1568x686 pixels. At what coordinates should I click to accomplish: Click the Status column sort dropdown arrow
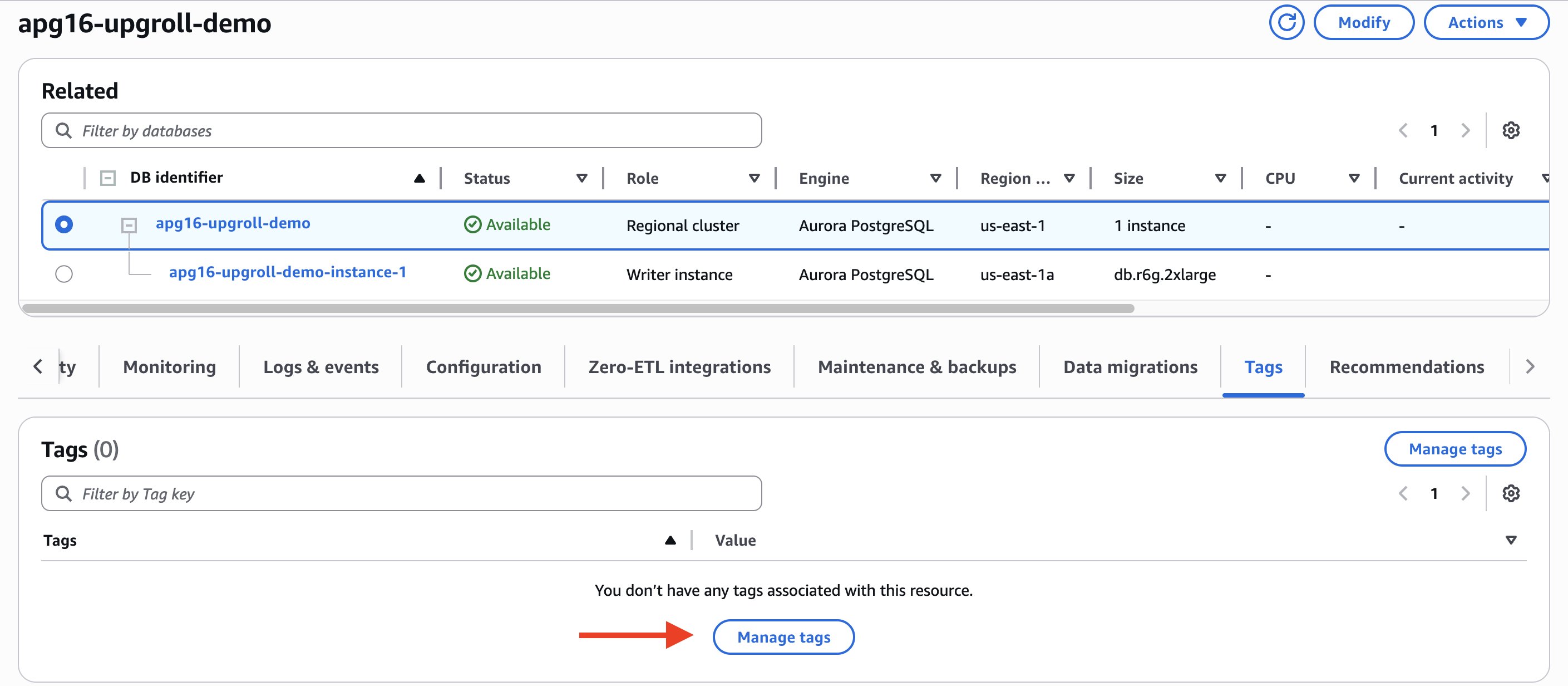pyautogui.click(x=581, y=179)
